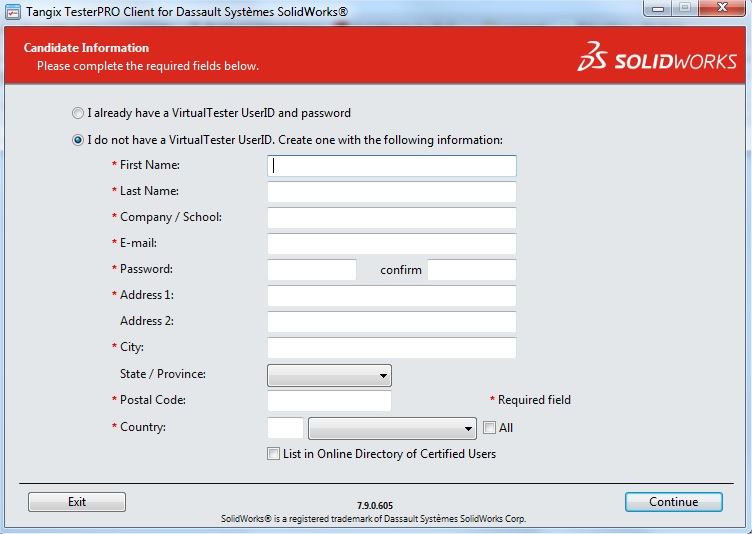
Task: Click the SolidWorks logo in the banner
Action: point(655,58)
